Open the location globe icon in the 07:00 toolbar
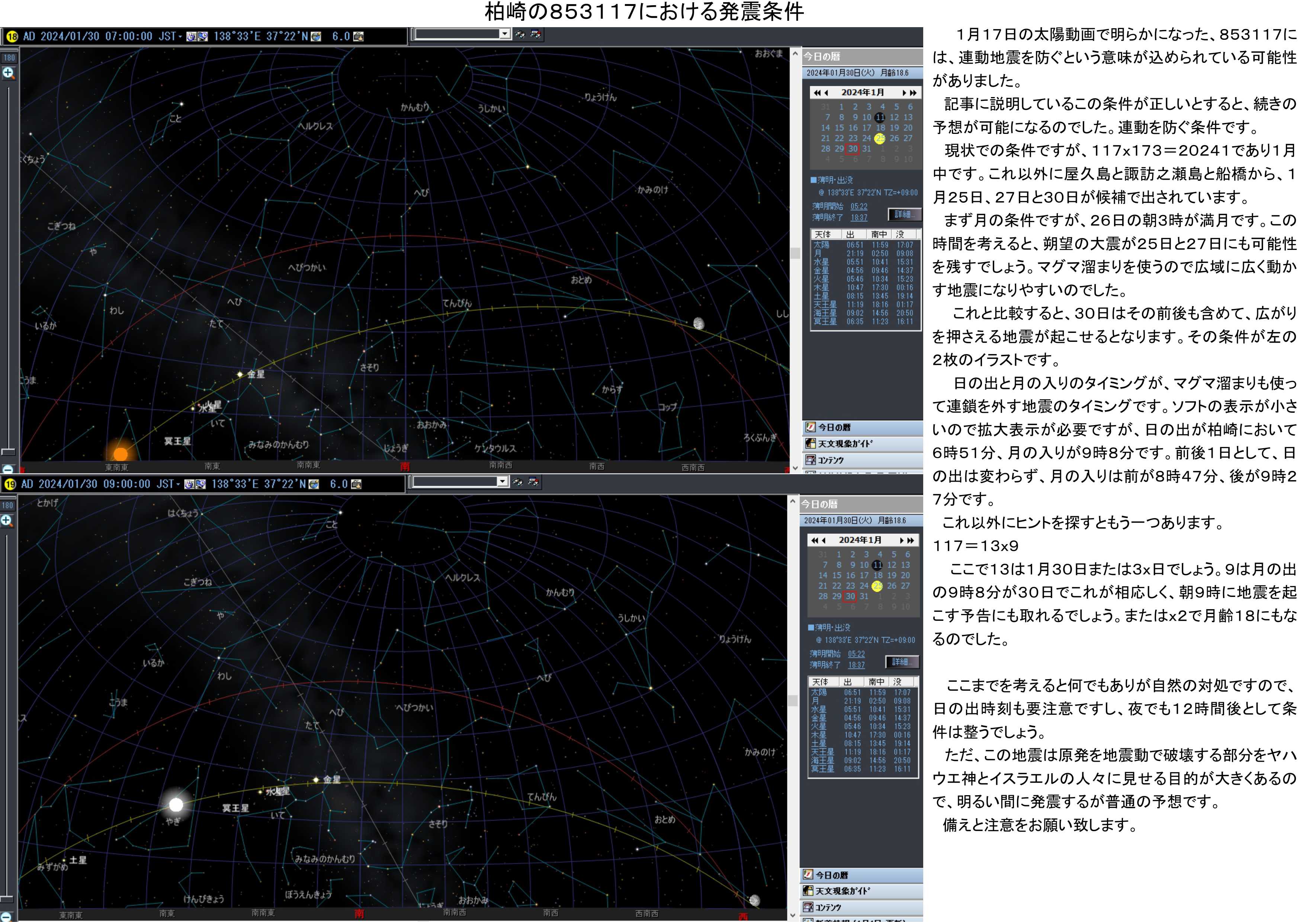 (x=316, y=37)
